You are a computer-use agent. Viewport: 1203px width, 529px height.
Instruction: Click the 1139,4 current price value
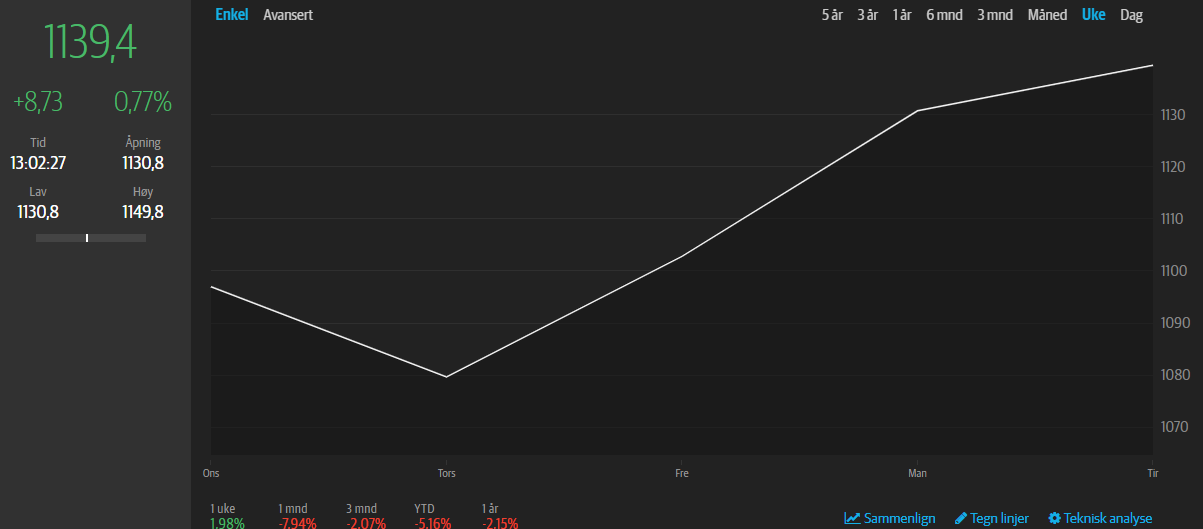pyautogui.click(x=91, y=43)
